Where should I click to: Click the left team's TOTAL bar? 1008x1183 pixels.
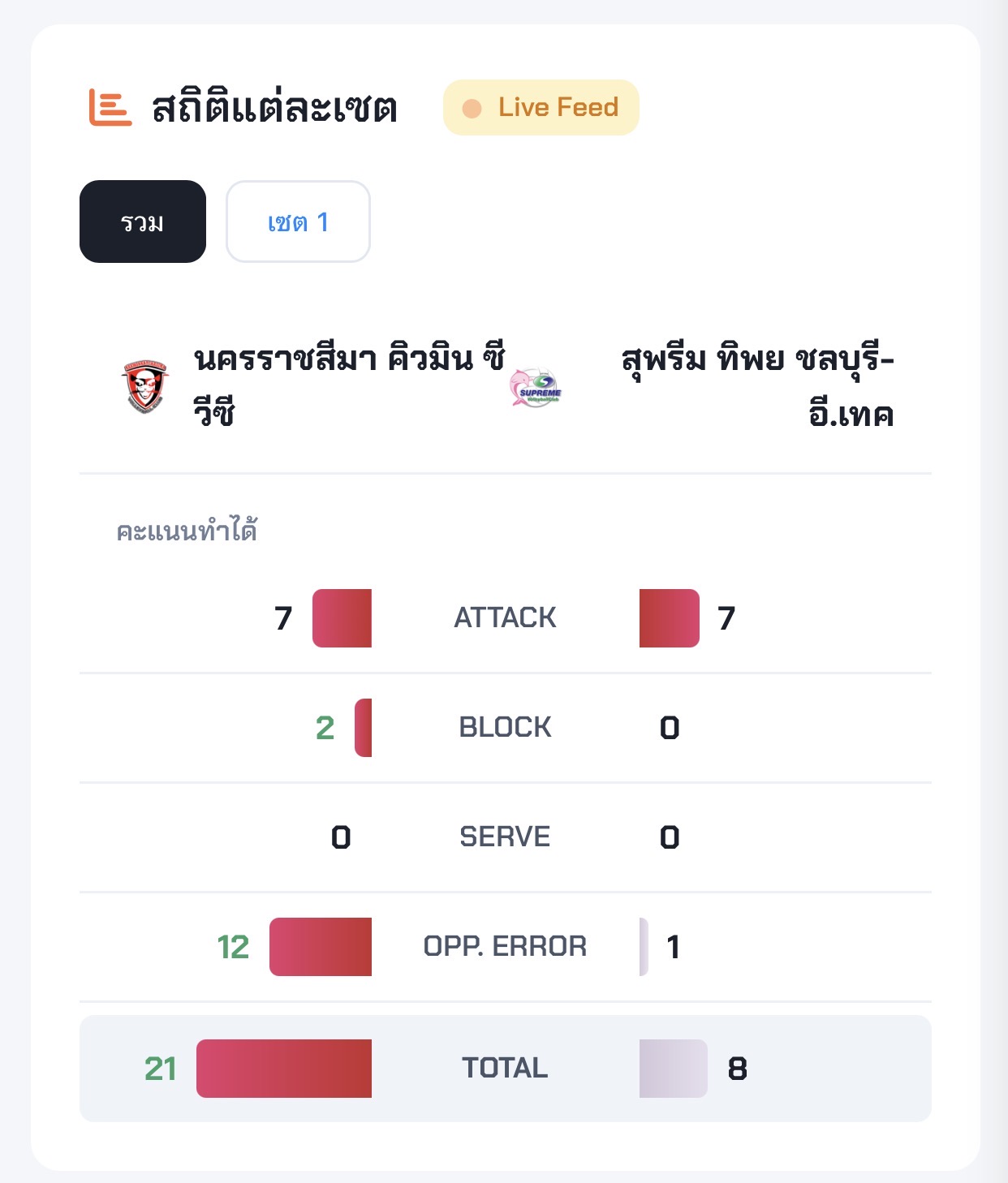point(284,1069)
